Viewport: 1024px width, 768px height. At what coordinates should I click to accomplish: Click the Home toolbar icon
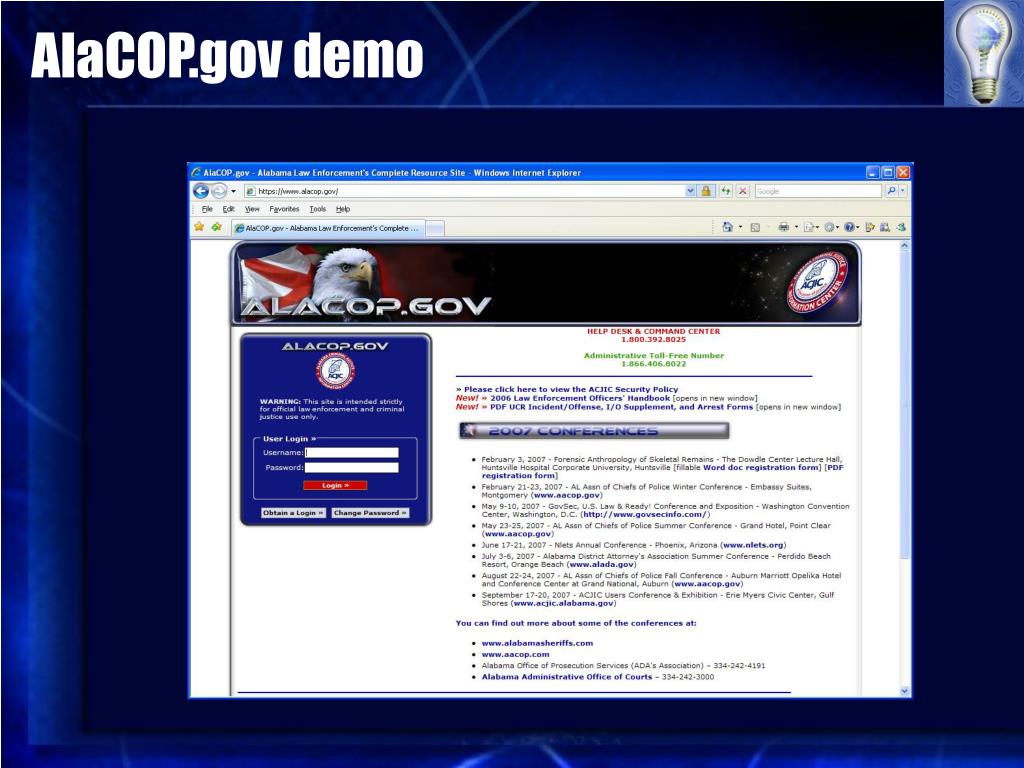click(x=728, y=227)
